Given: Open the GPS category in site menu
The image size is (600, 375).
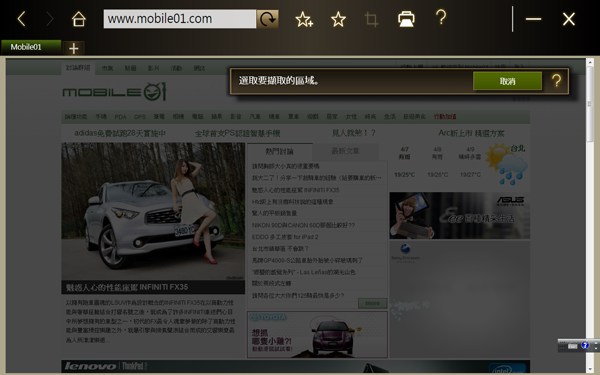Looking at the screenshot, I should click(140, 117).
